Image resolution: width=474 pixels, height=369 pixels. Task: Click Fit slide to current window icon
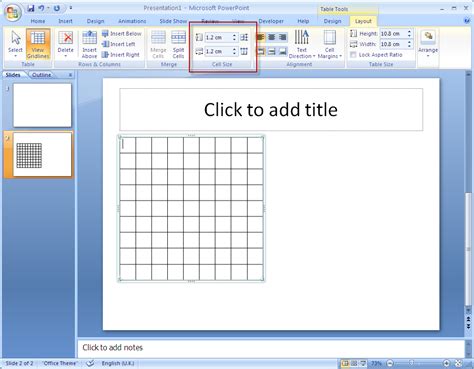pyautogui.click(x=459, y=363)
